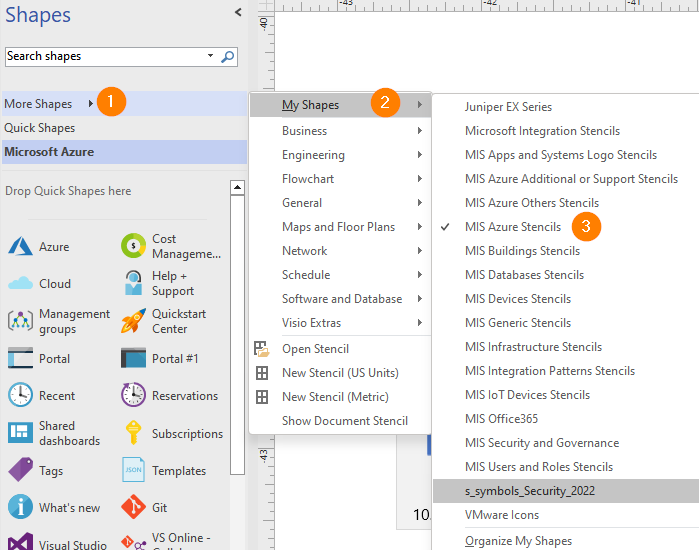Click the Azure shape icon

pos(20,246)
